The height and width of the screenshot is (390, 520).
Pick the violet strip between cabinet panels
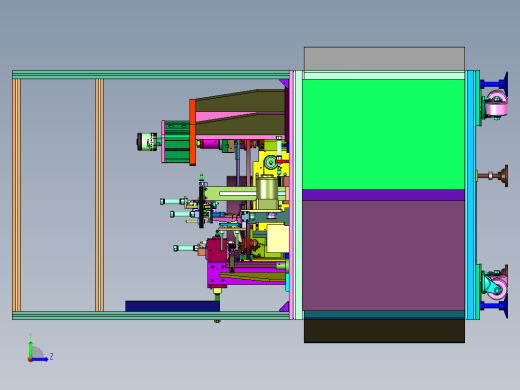(383, 195)
